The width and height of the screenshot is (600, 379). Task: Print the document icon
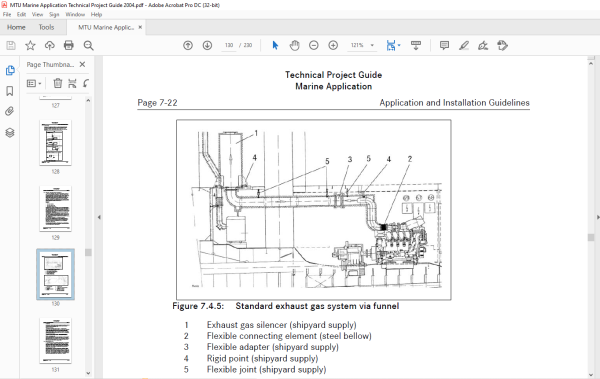point(69,46)
